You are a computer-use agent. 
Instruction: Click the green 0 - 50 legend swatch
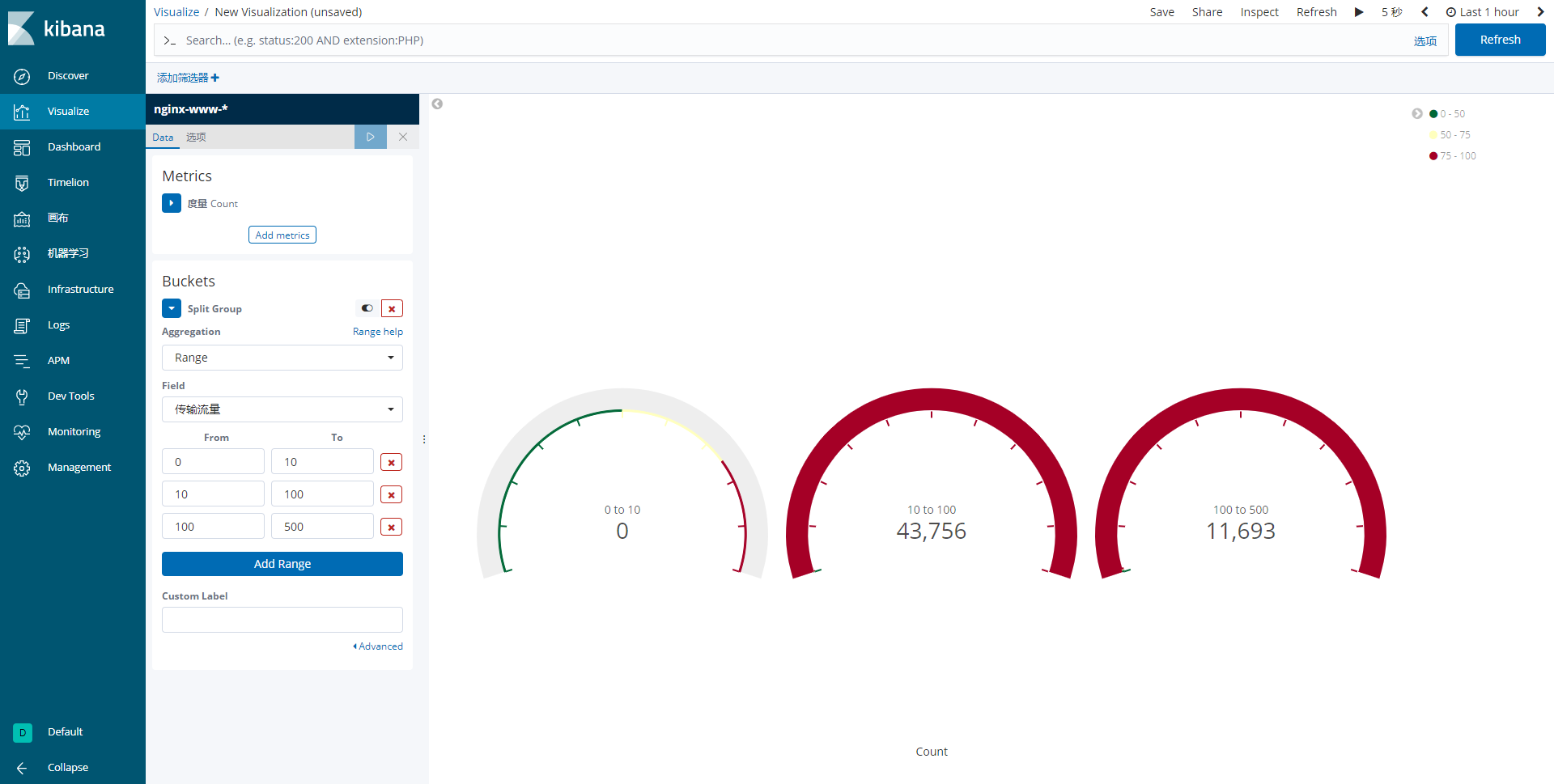[1433, 114]
